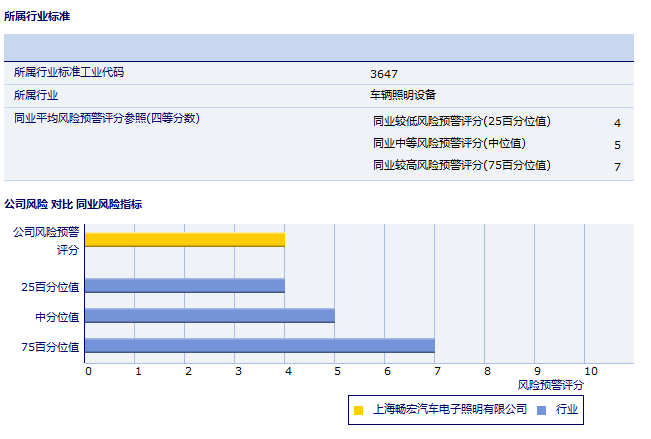Screen dimensions: 651x439
Task: Click the blue 行业 legend swatch
Action: click(x=541, y=410)
